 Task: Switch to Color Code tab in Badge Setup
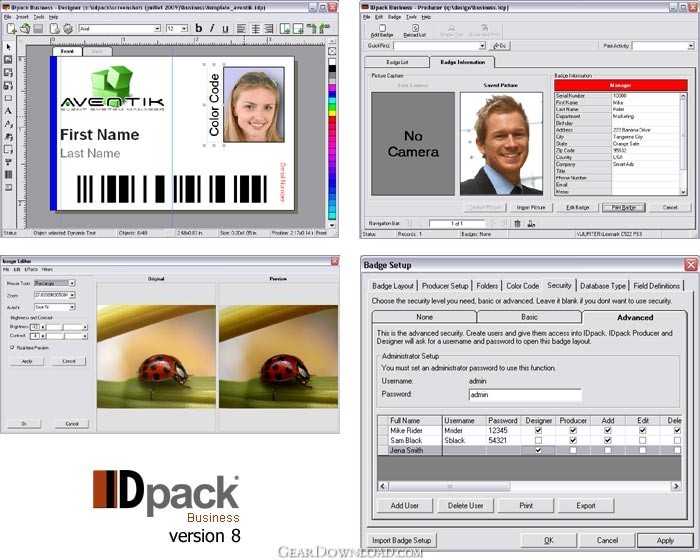tap(522, 286)
